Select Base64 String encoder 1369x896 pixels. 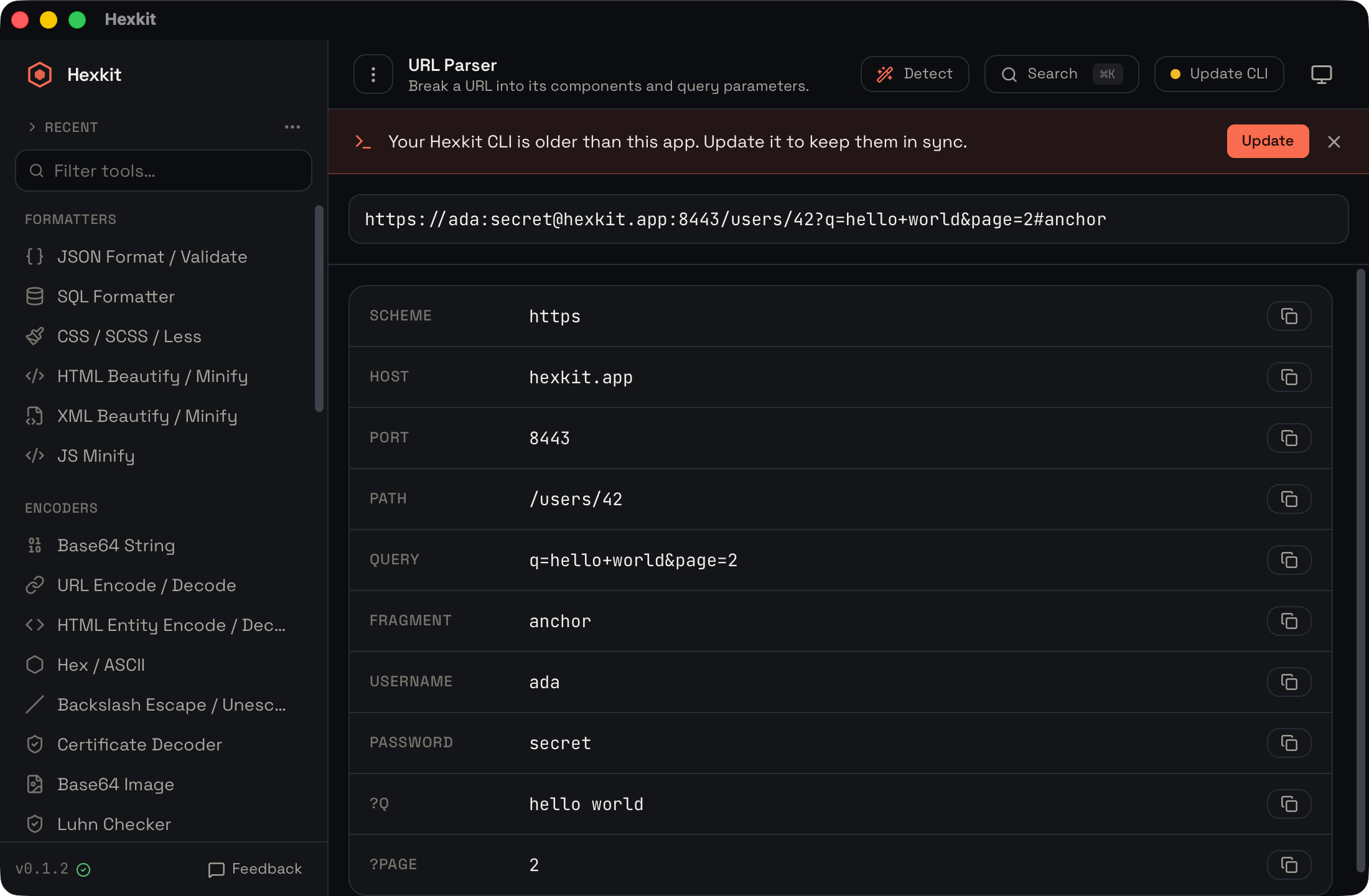(x=164, y=546)
